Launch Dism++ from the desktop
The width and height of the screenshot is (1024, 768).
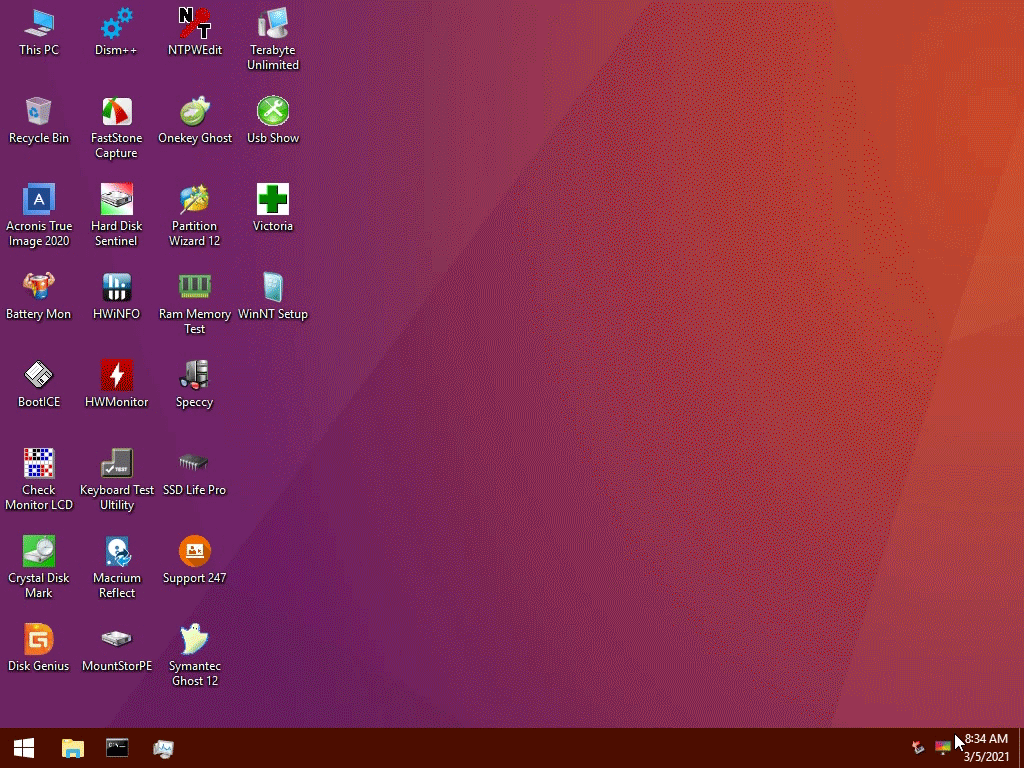point(116,32)
